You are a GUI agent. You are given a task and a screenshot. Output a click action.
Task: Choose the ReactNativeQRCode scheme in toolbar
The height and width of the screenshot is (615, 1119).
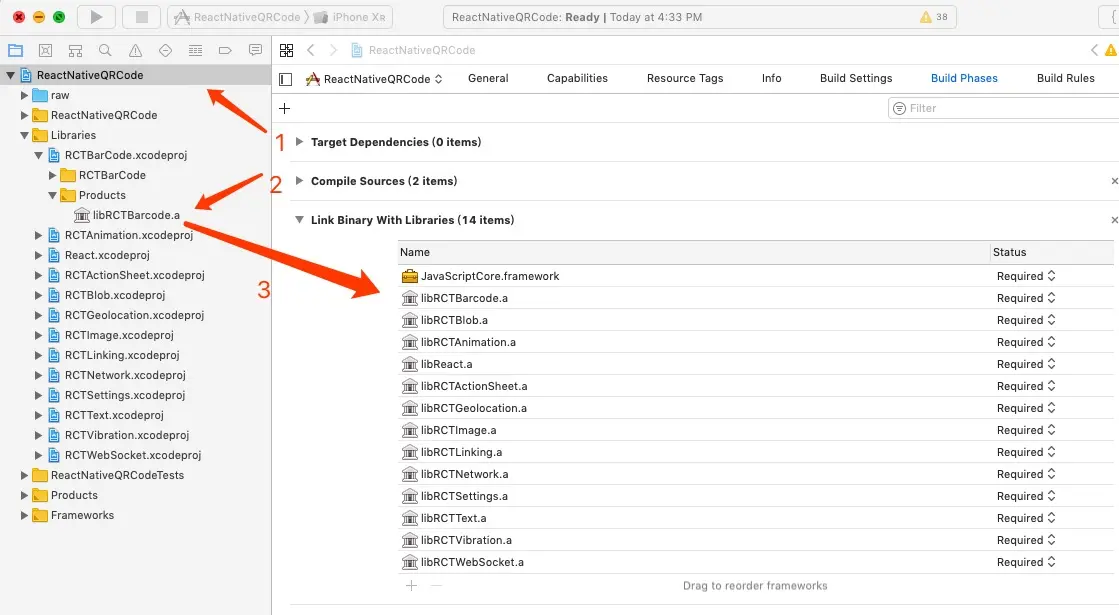(238, 17)
